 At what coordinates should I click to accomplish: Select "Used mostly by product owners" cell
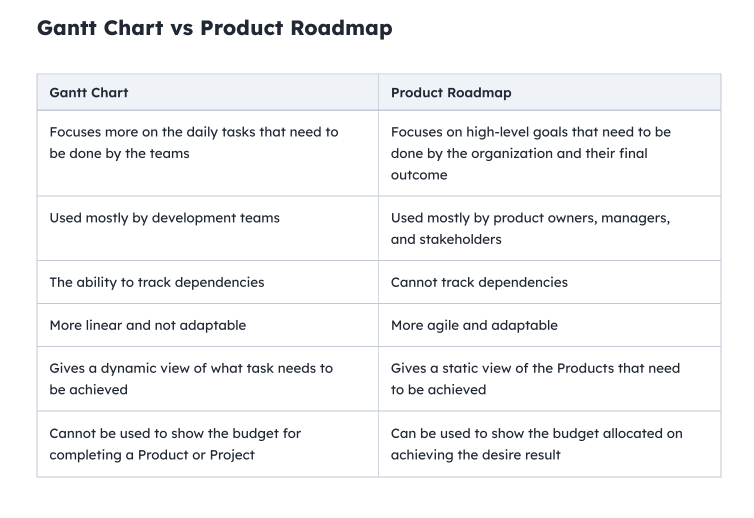(x=530, y=228)
